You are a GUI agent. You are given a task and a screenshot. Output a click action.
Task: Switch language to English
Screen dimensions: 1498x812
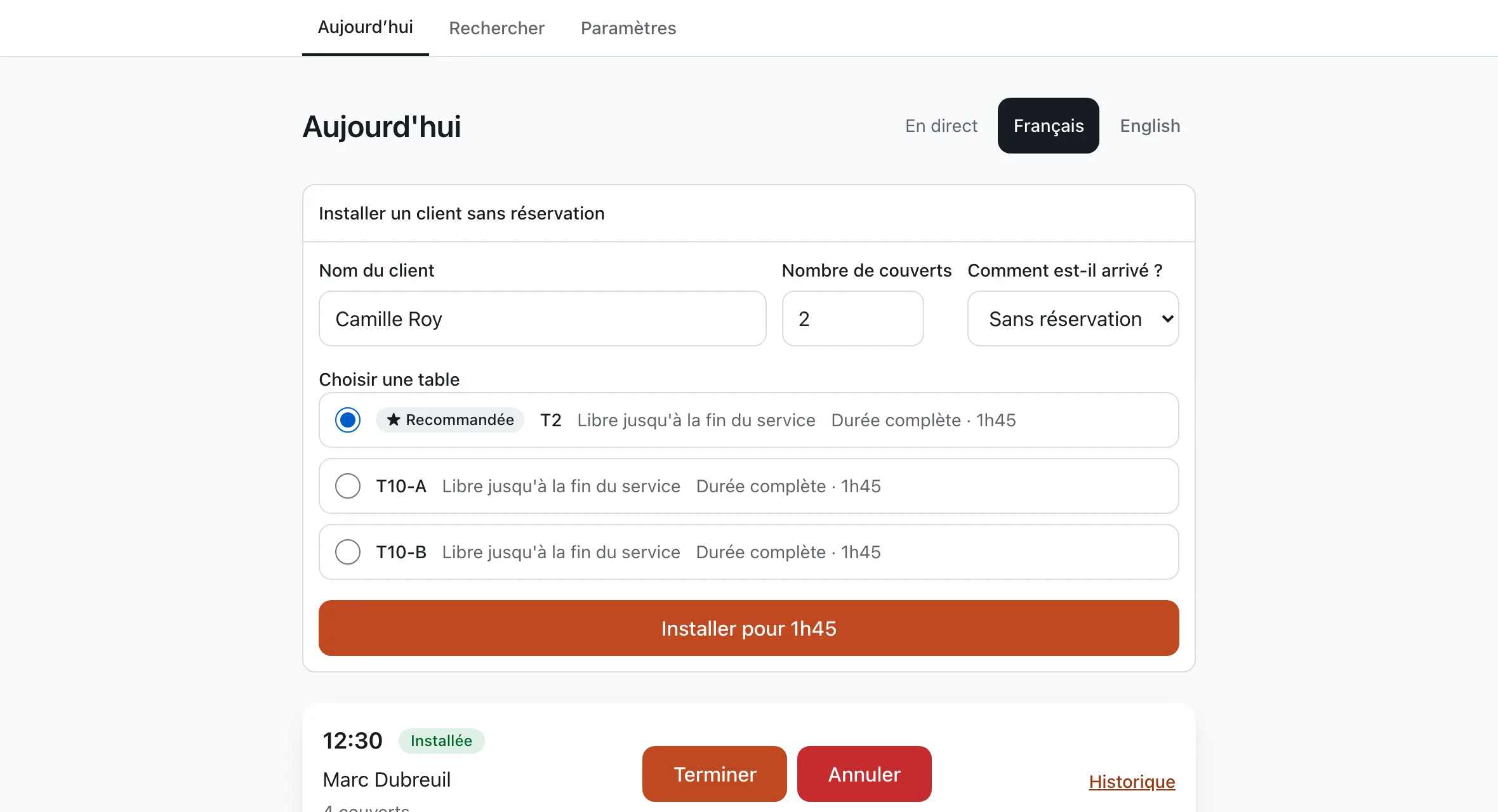point(1150,126)
